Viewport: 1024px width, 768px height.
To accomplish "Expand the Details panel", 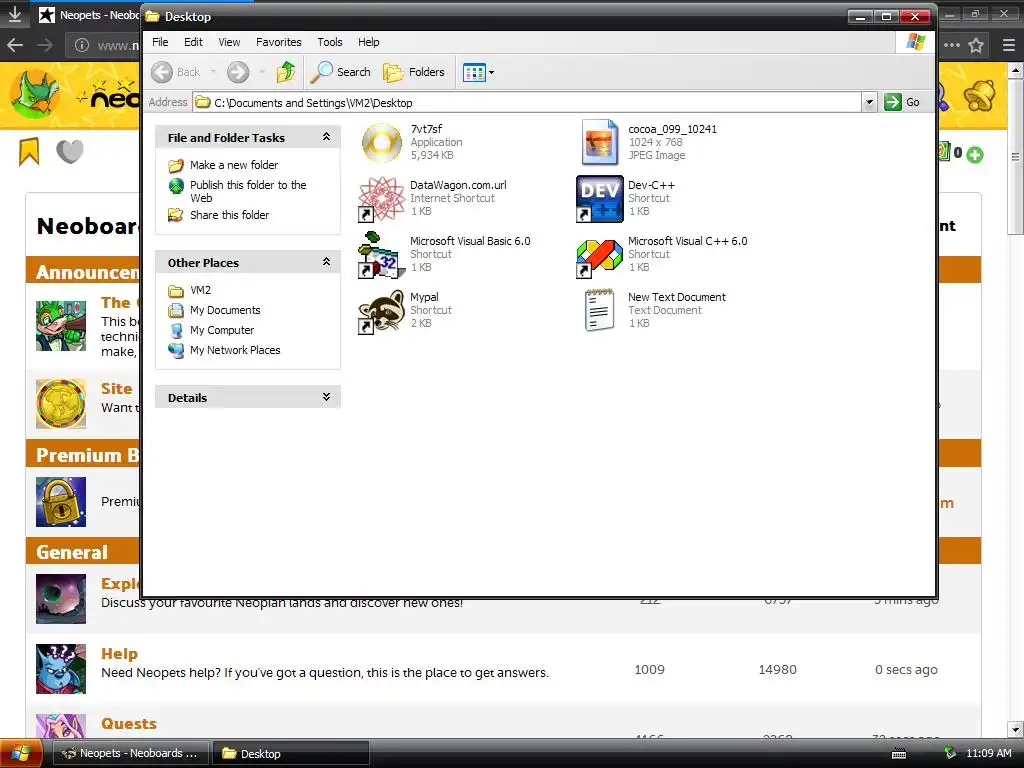I will [326, 397].
